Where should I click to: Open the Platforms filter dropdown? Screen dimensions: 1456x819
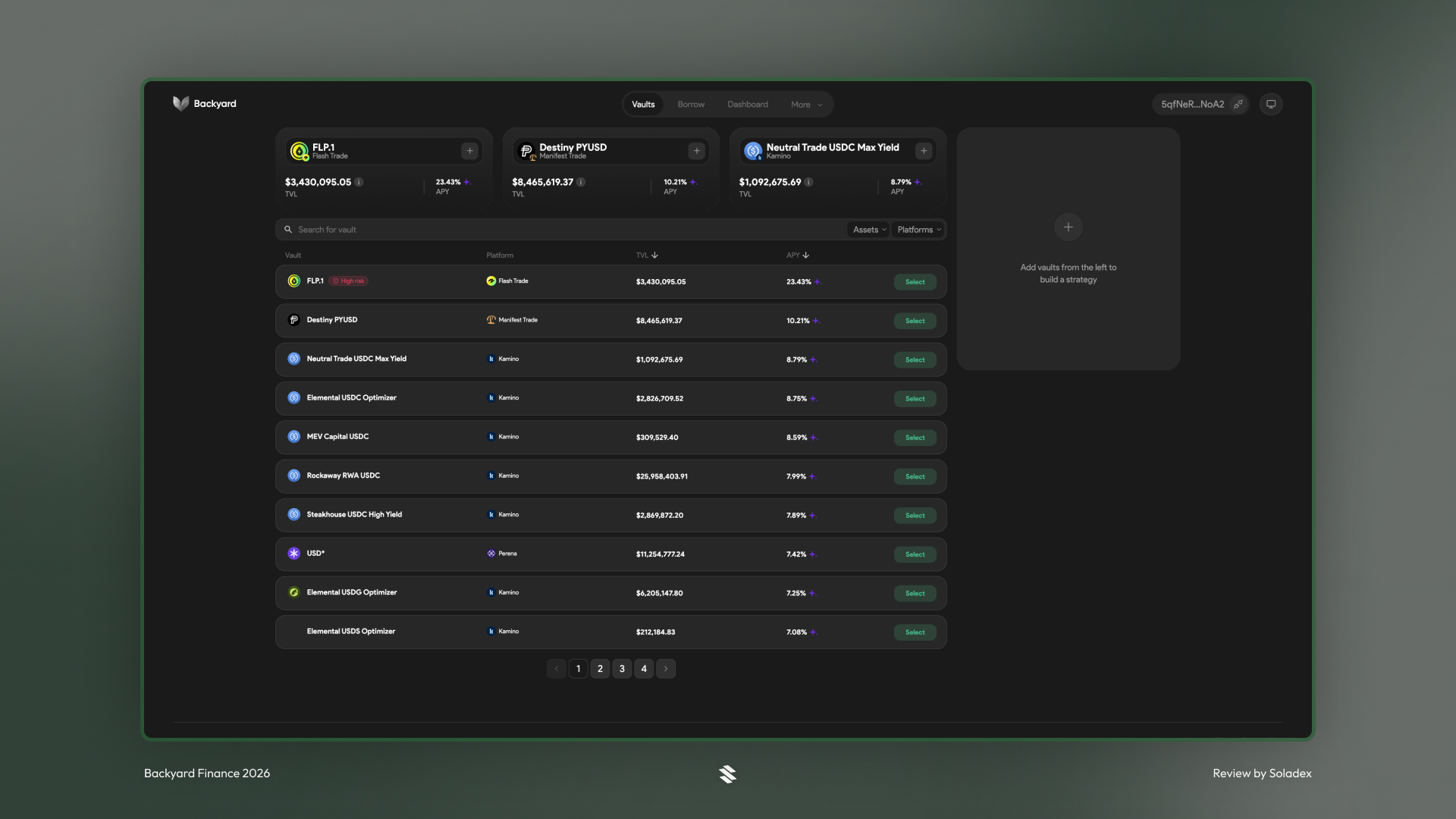(x=918, y=230)
